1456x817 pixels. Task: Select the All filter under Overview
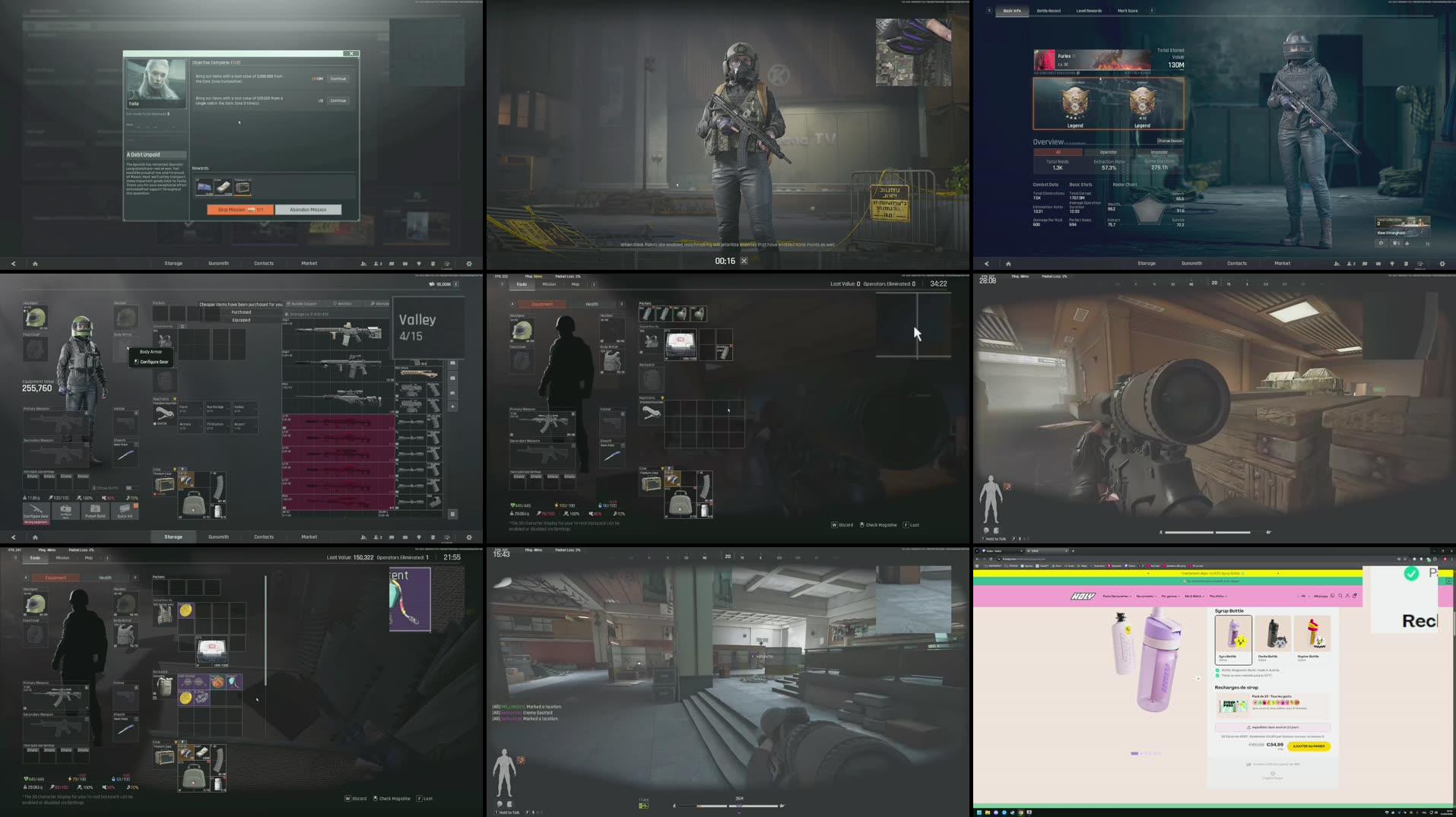1058,152
